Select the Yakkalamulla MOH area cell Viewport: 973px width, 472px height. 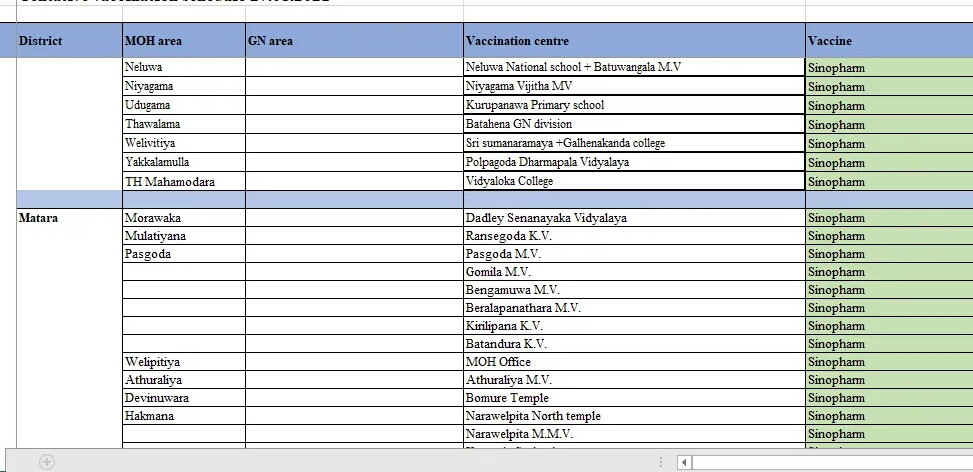coord(184,162)
